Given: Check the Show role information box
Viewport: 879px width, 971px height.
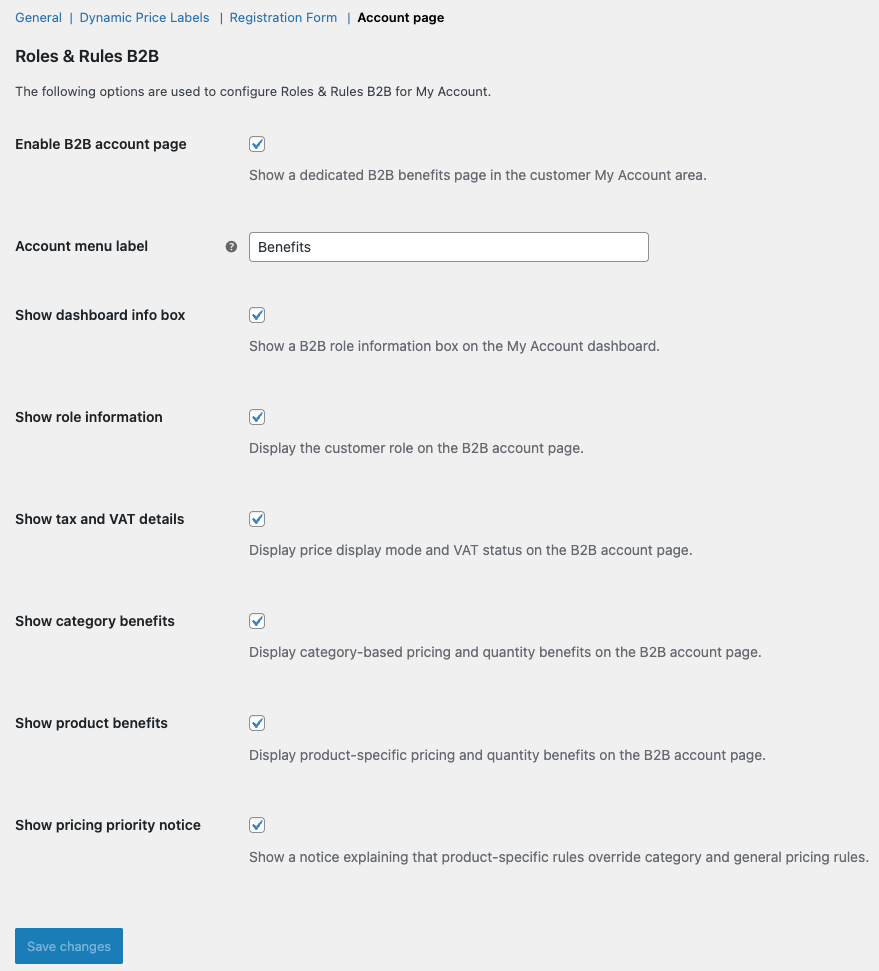Looking at the screenshot, I should 257,417.
